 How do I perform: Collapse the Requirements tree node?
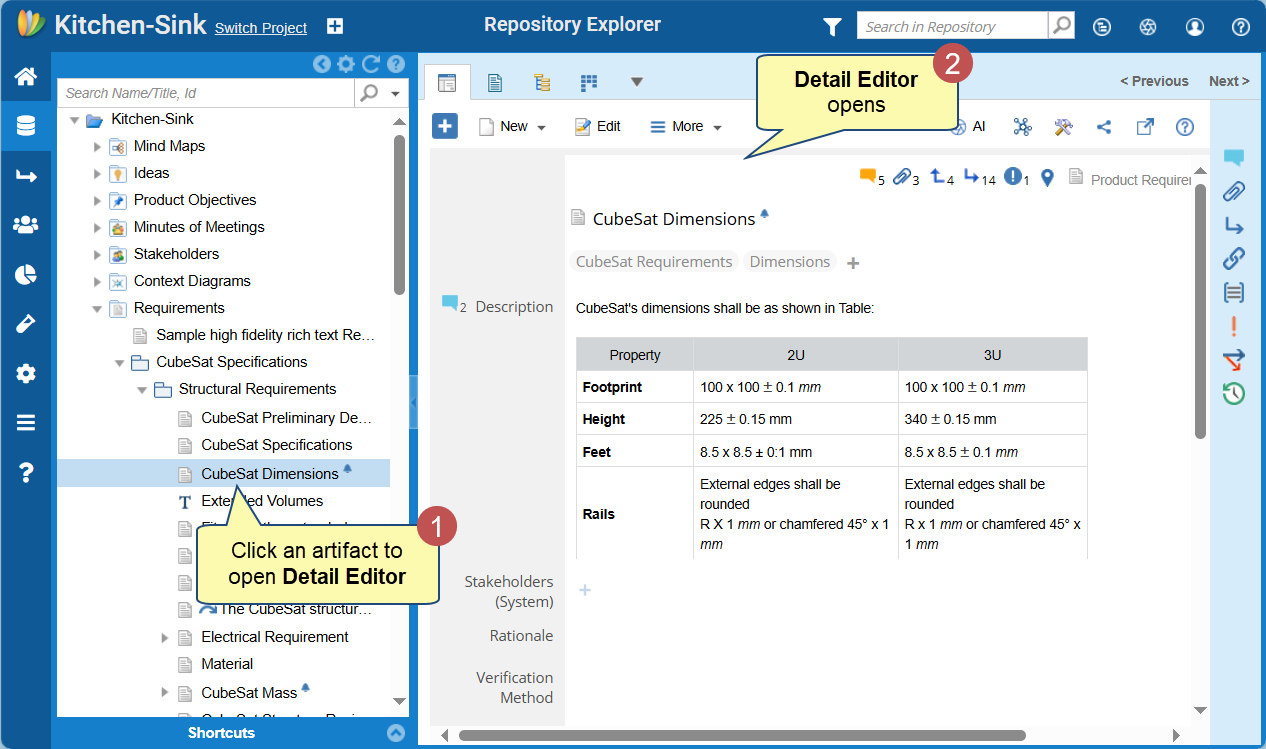click(x=97, y=308)
